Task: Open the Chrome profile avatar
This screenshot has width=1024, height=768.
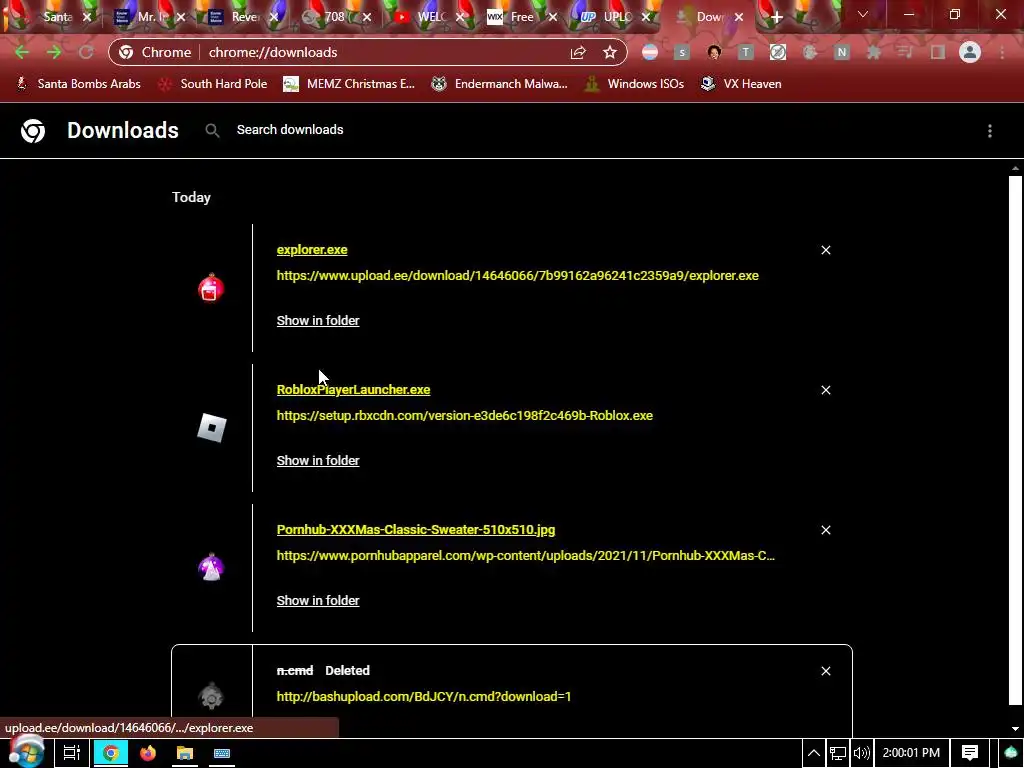Action: [x=970, y=52]
